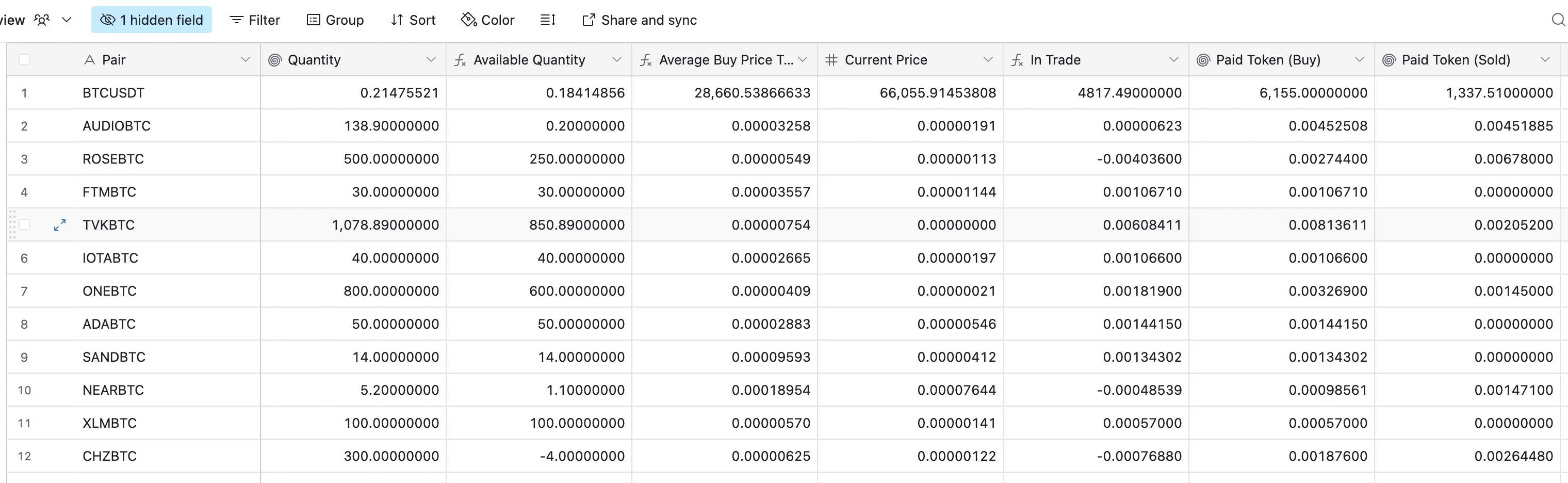The width and height of the screenshot is (1568, 483).
Task: Open the view options chevron
Action: (x=67, y=20)
